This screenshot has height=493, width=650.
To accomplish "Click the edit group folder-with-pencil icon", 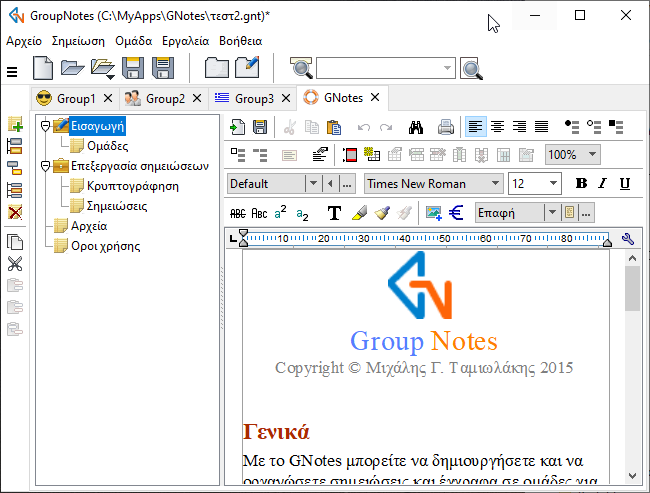I will [x=247, y=67].
